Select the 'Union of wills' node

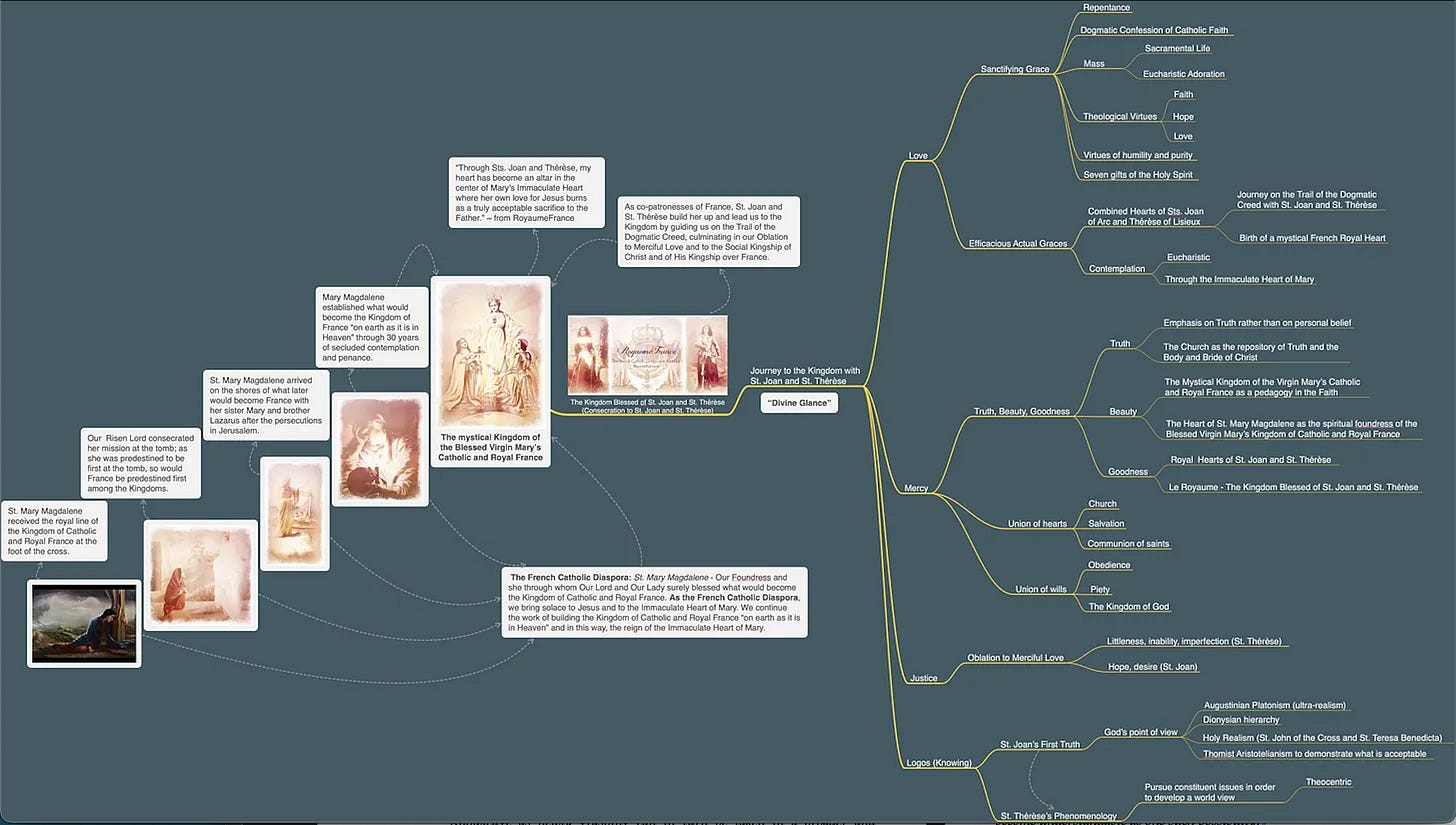(x=1040, y=589)
